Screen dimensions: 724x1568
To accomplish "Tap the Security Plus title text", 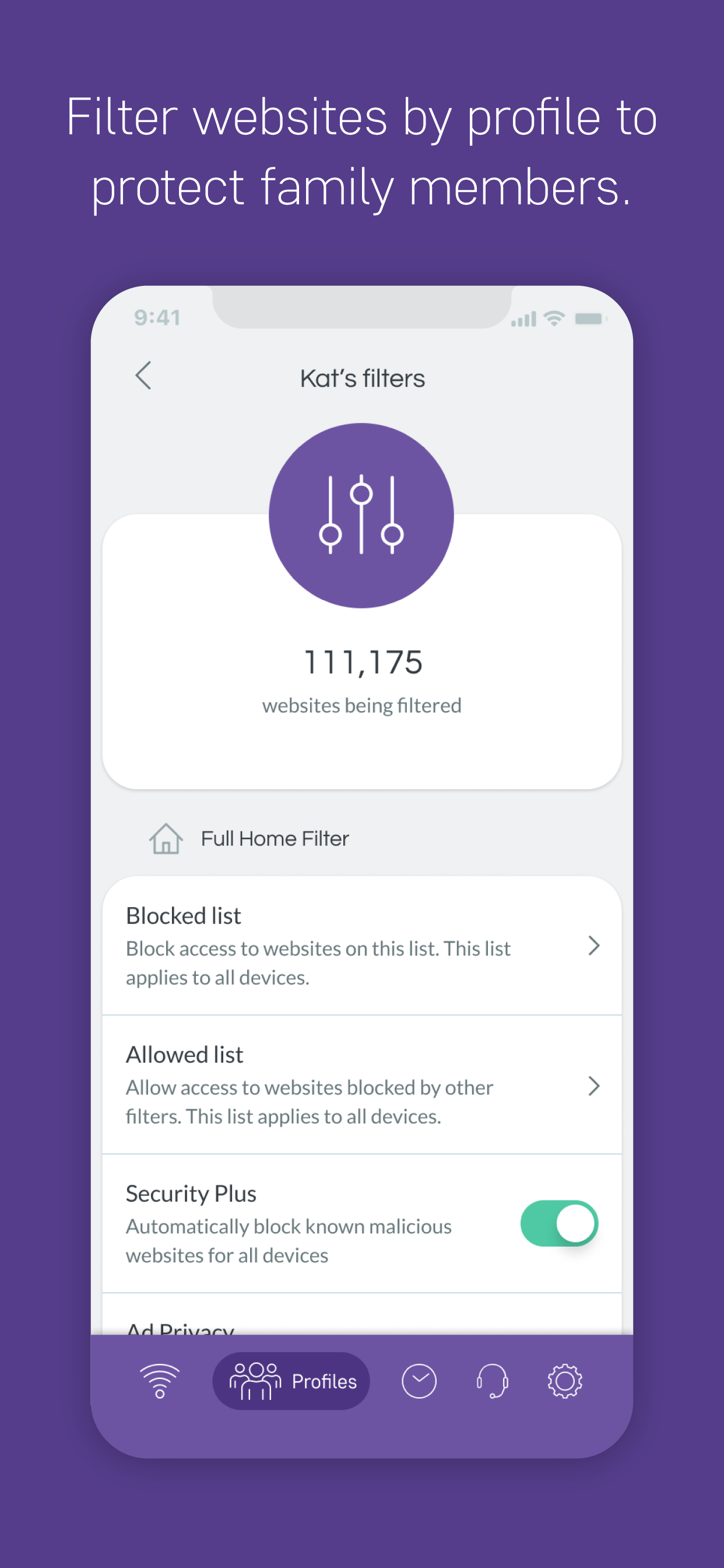I will [x=191, y=1193].
